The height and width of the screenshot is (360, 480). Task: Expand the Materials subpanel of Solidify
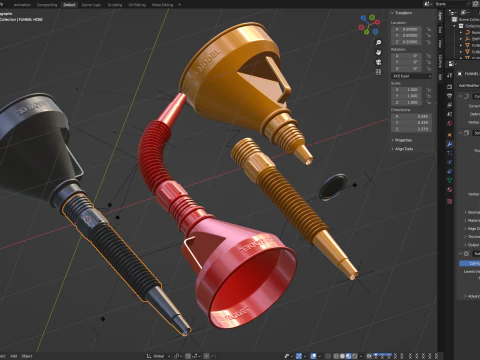[472, 220]
